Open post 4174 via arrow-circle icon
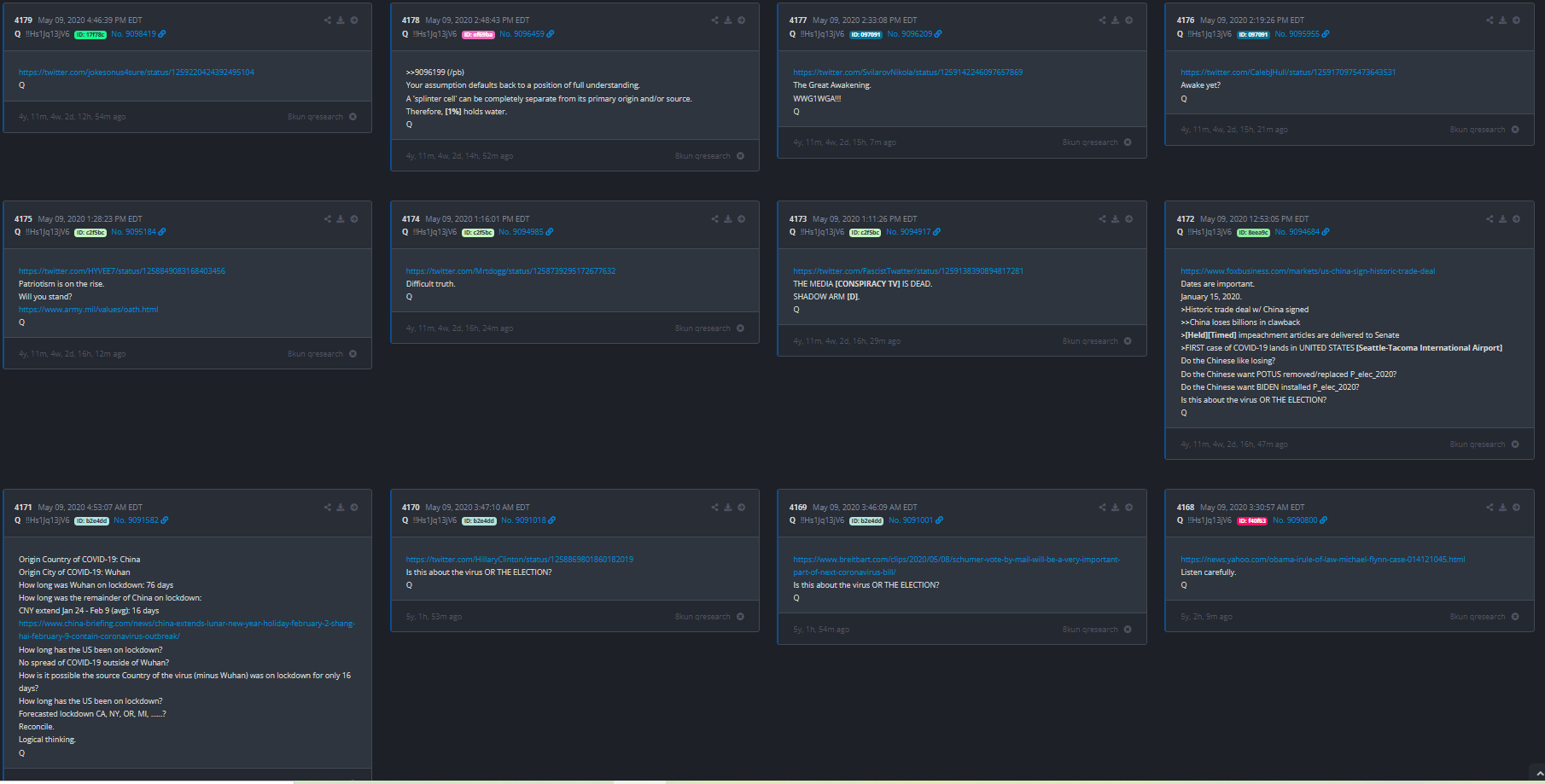 point(741,219)
